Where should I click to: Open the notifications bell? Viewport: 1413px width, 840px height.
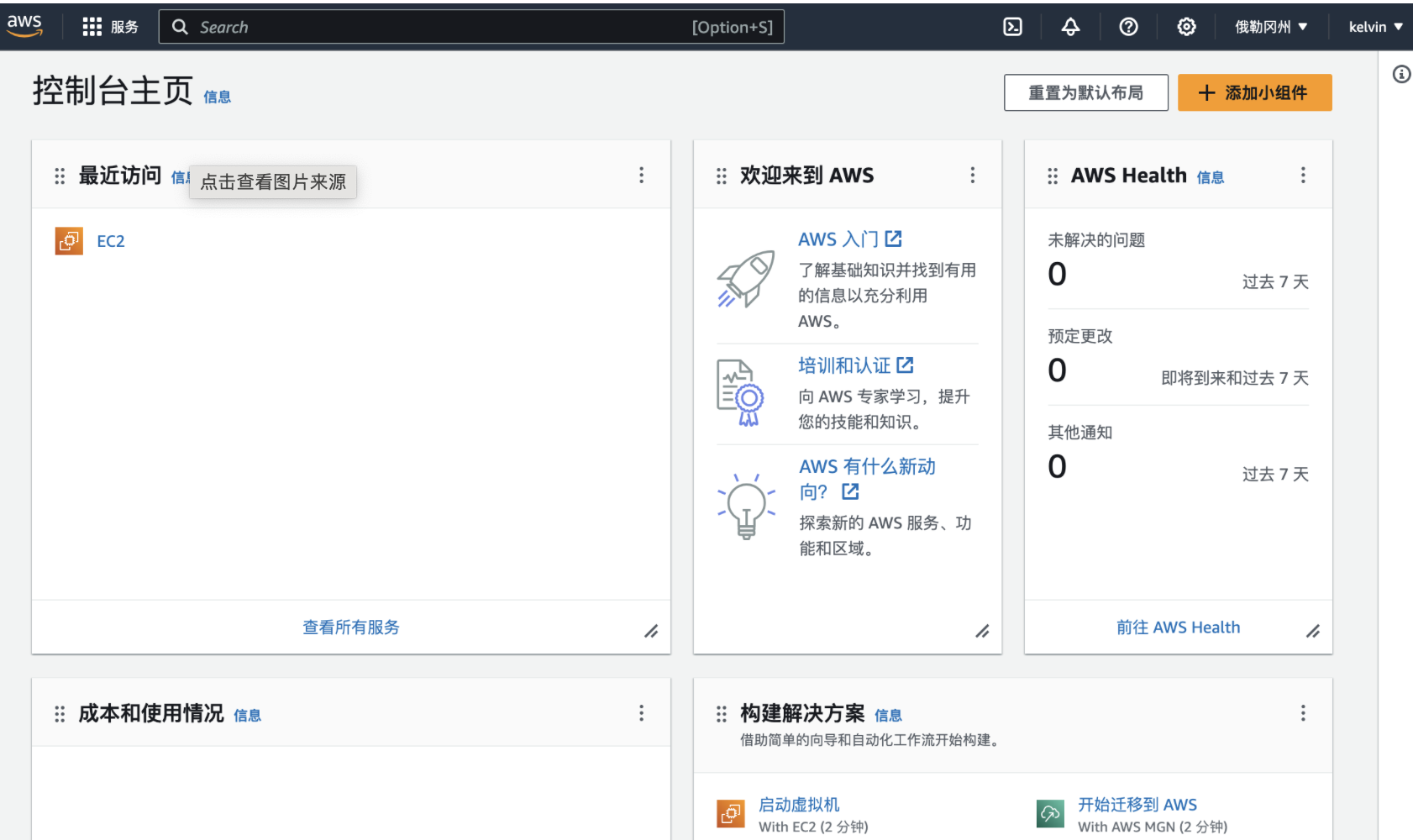(1070, 27)
